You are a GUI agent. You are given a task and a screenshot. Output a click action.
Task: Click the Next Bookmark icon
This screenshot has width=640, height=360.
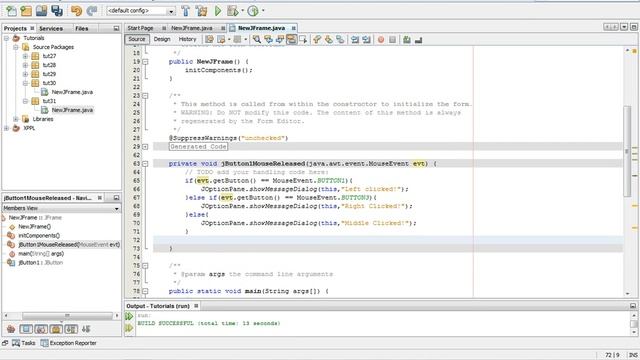[x=329, y=40]
